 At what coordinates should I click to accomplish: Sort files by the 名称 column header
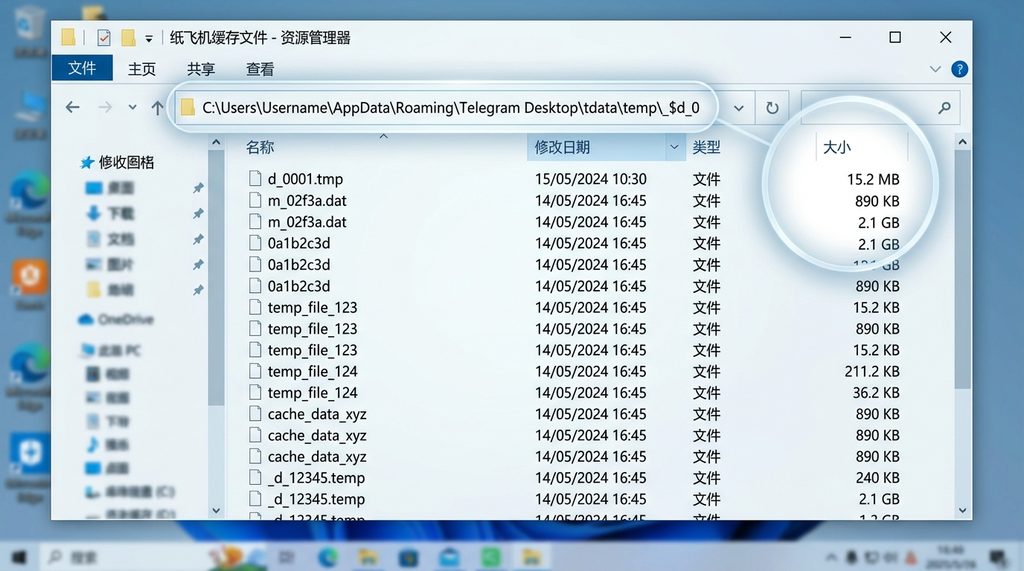coord(260,148)
